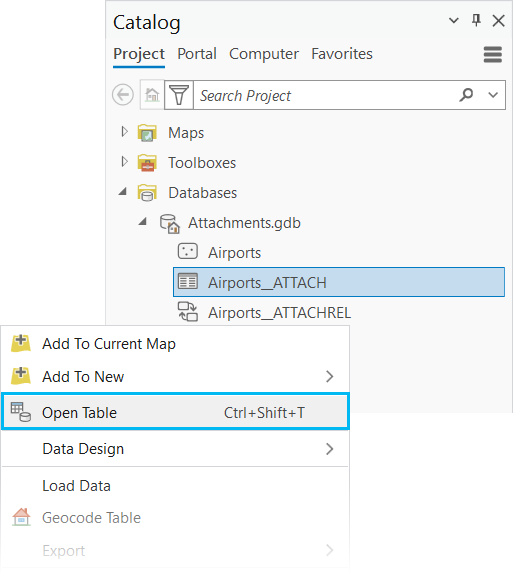The height and width of the screenshot is (573, 513).
Task: Click the Airports feature class icon
Action: click(187, 252)
